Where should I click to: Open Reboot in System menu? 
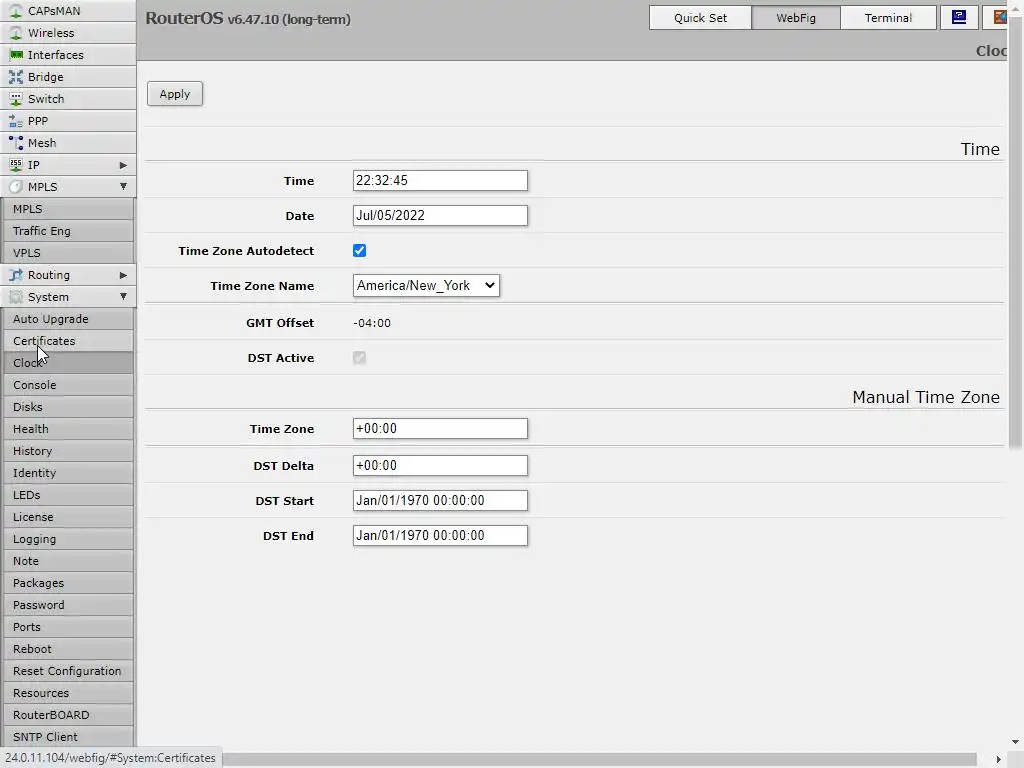point(69,649)
